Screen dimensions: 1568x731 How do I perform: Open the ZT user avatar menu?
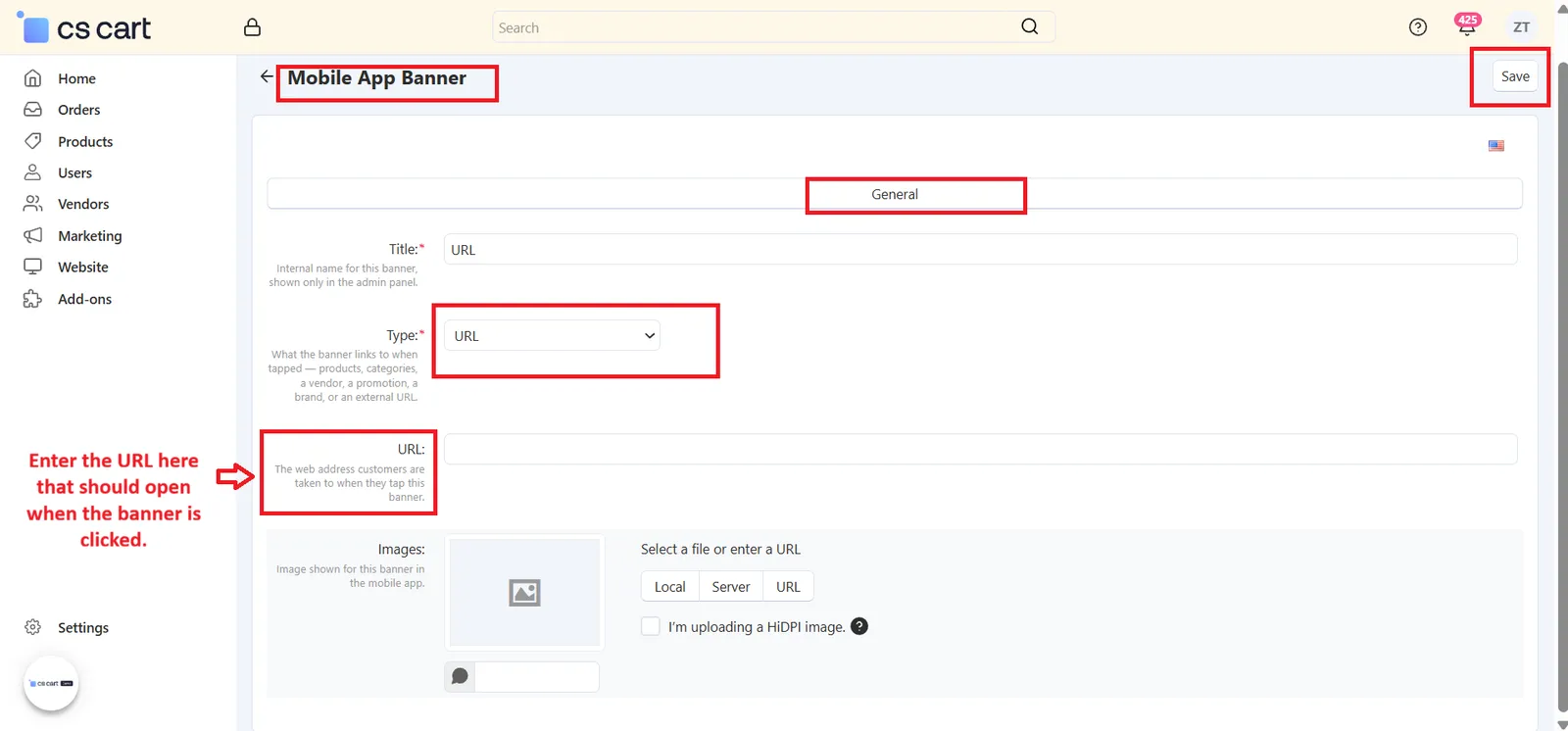coord(1521,27)
